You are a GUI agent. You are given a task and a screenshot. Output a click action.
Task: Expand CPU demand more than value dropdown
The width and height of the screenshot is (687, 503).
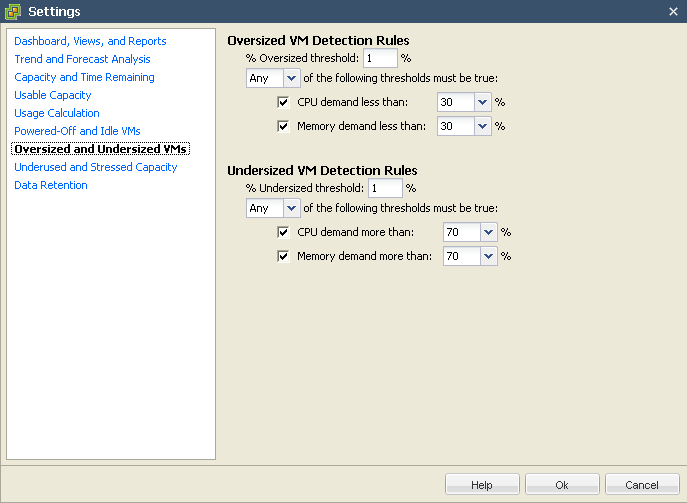tap(489, 232)
